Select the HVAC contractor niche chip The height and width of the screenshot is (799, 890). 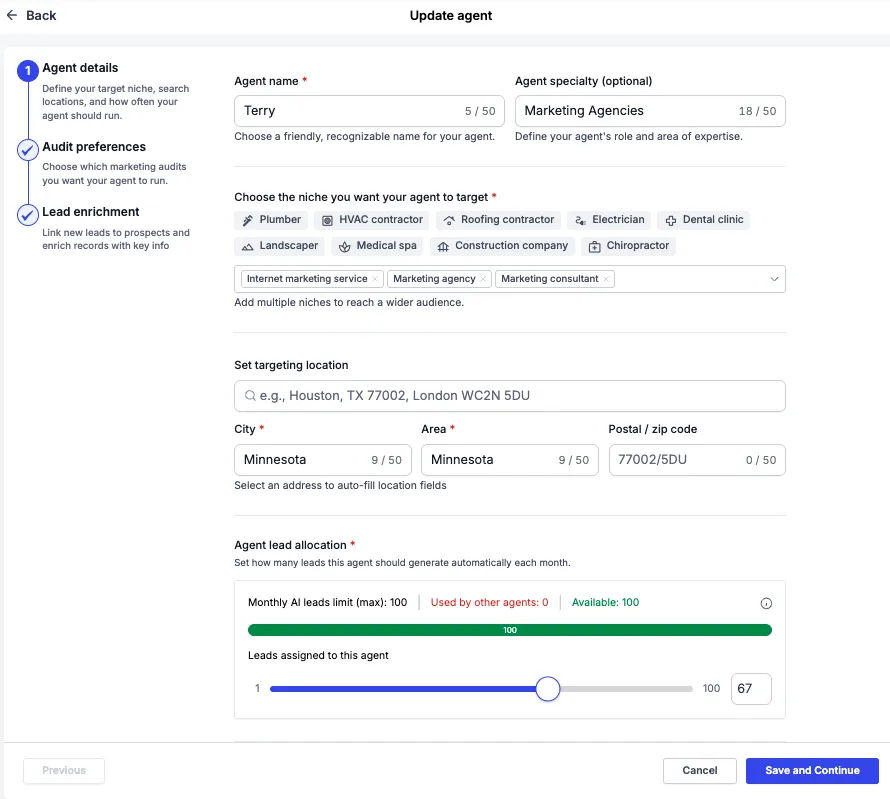coord(371,220)
